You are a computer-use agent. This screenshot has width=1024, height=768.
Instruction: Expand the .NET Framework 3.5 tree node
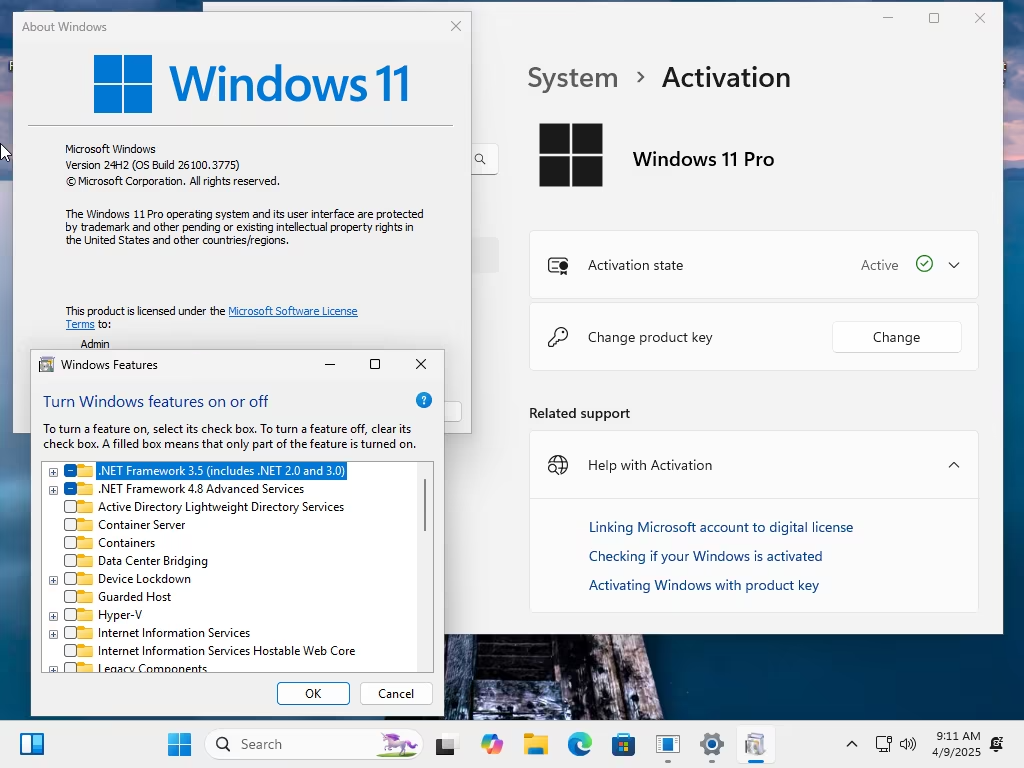54,472
